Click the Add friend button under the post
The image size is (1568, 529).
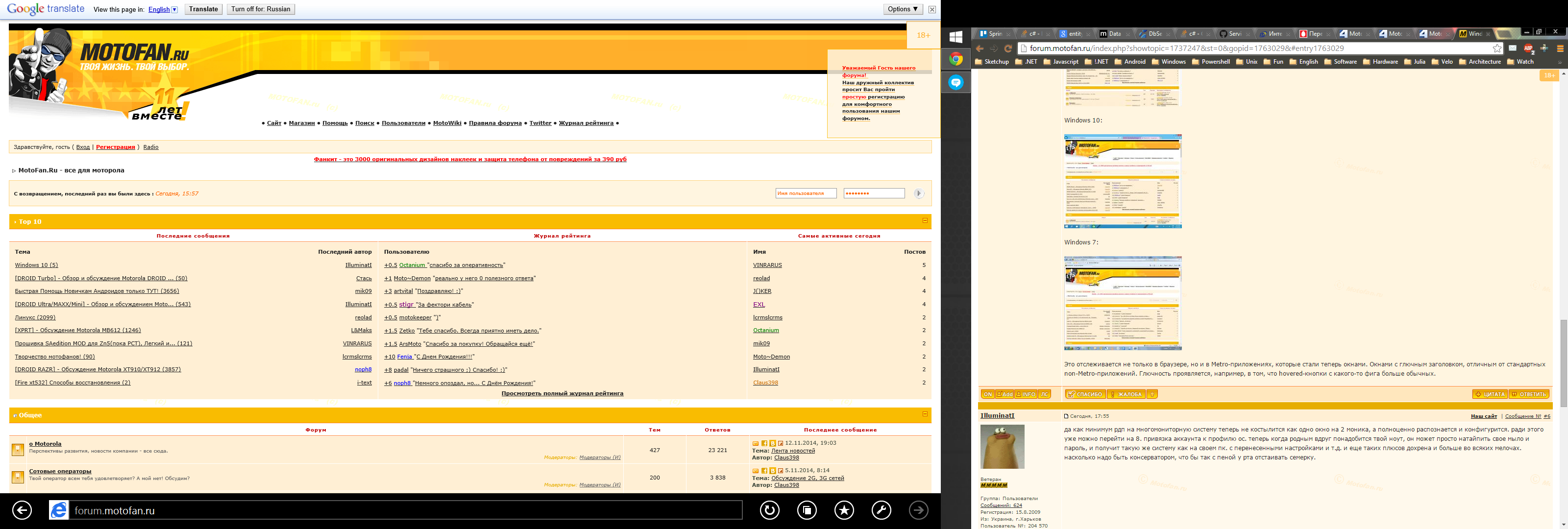(x=1004, y=394)
